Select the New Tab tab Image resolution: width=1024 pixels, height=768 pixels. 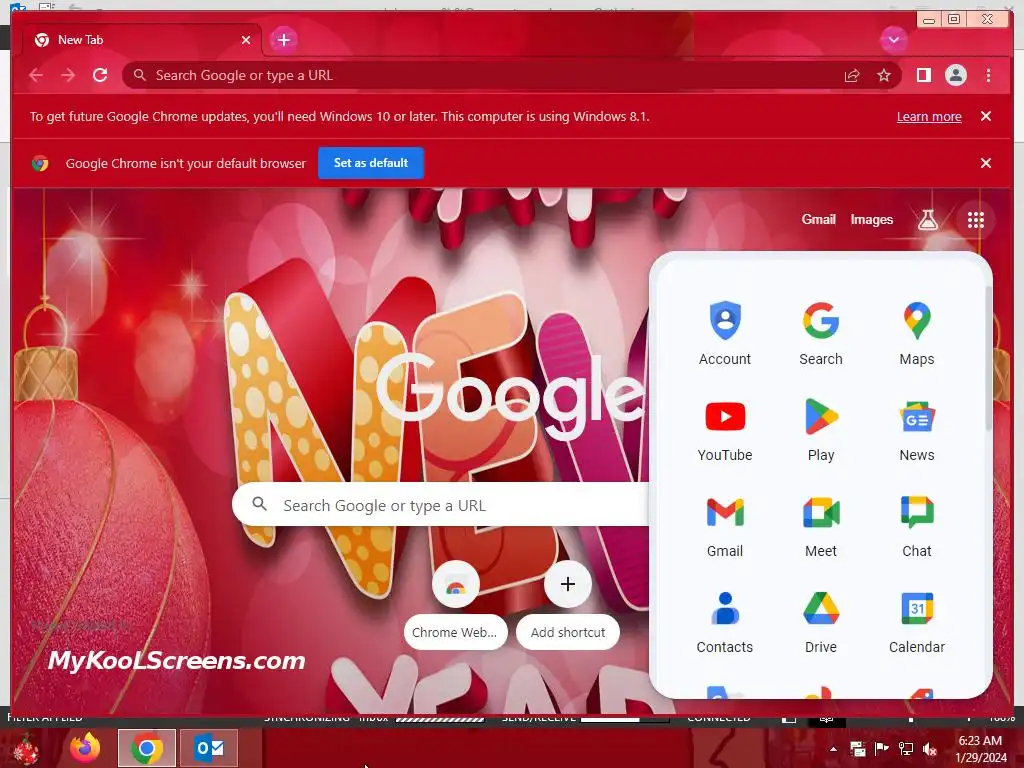click(140, 40)
